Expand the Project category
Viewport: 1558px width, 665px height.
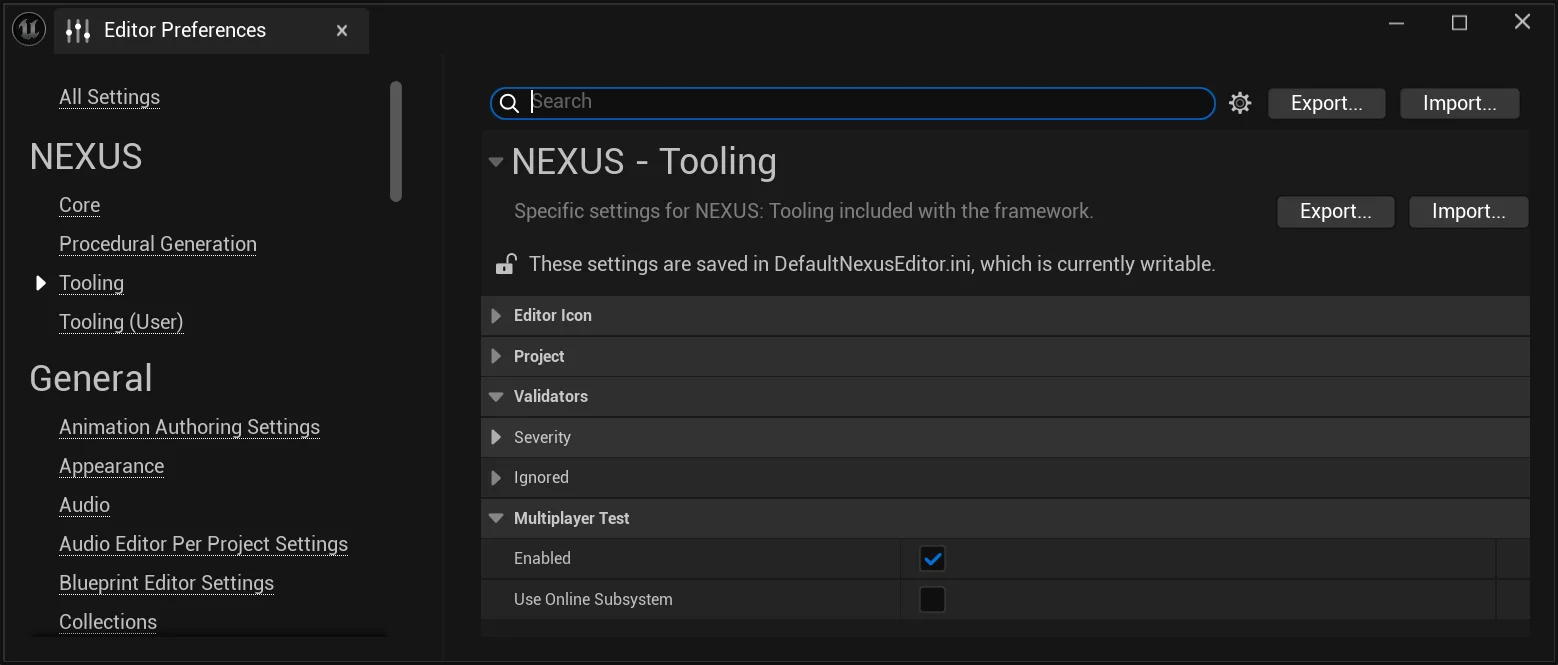click(x=496, y=356)
